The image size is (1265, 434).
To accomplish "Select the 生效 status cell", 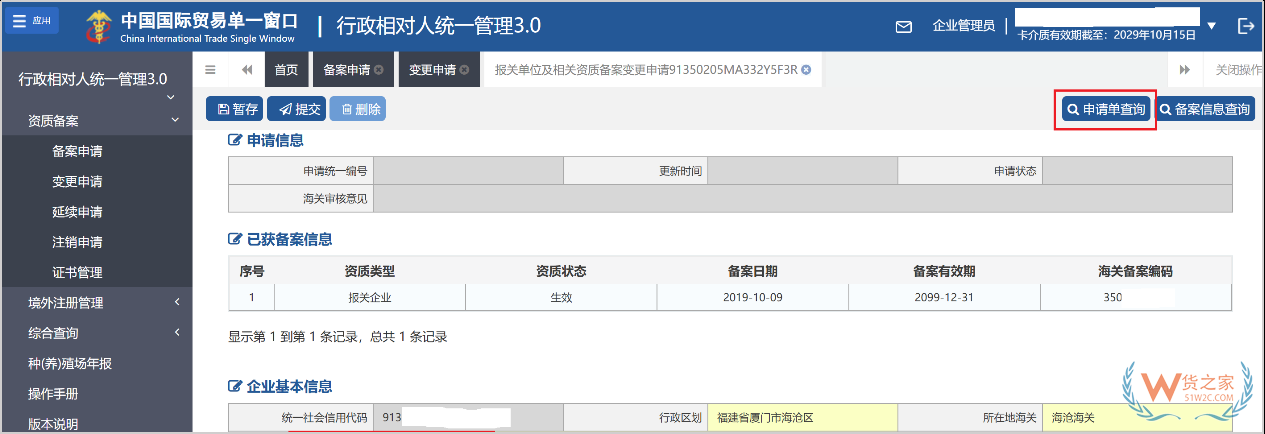I will [x=561, y=297].
